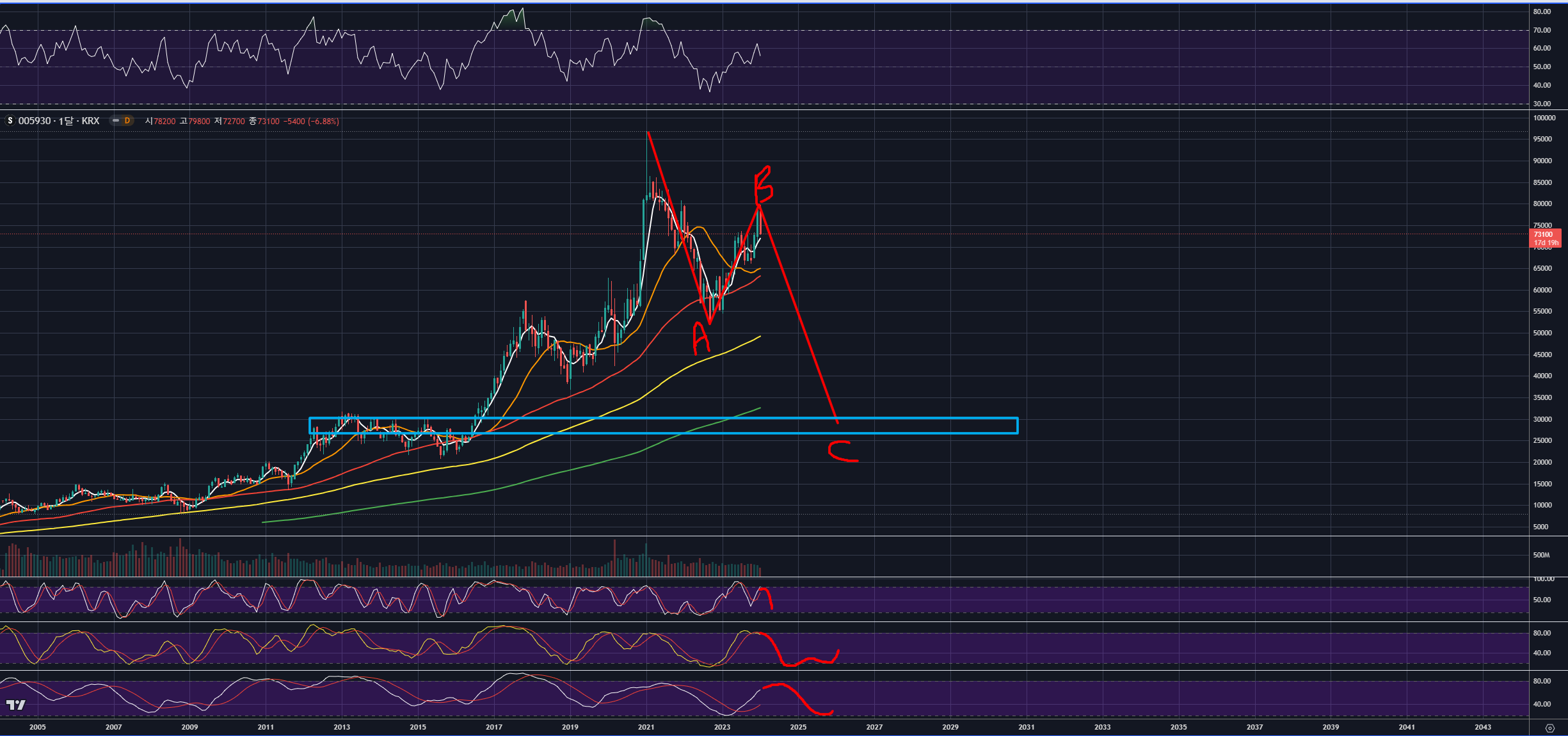Click the orange D data badge

tap(127, 121)
